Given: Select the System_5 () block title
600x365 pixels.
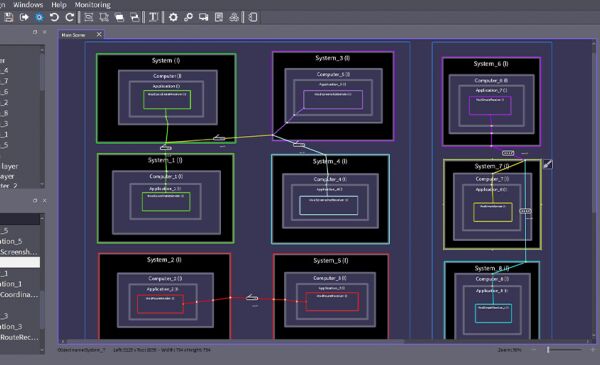Looking at the screenshot, I should 331,261.
